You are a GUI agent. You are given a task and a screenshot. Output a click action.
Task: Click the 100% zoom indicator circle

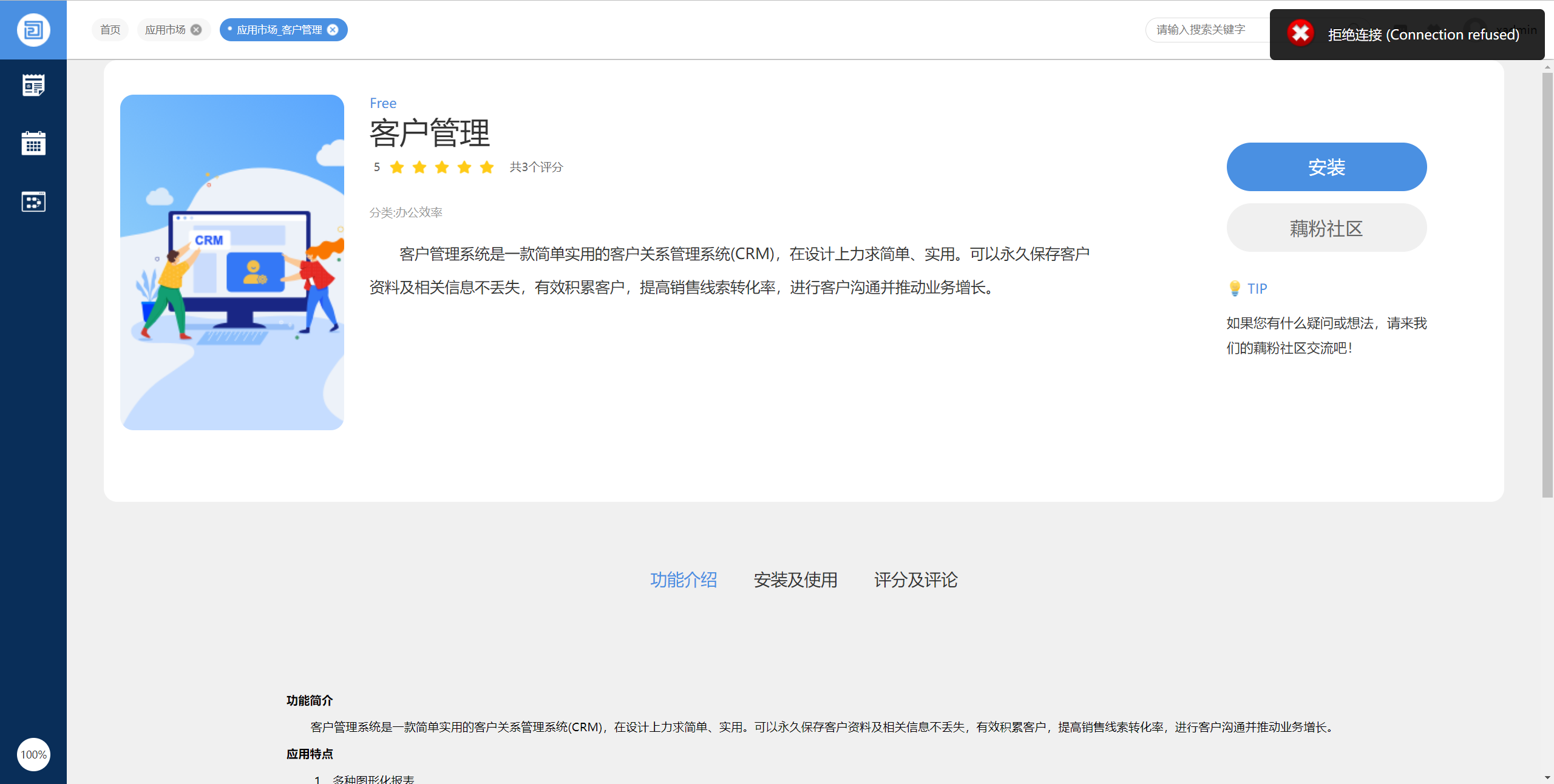33,754
